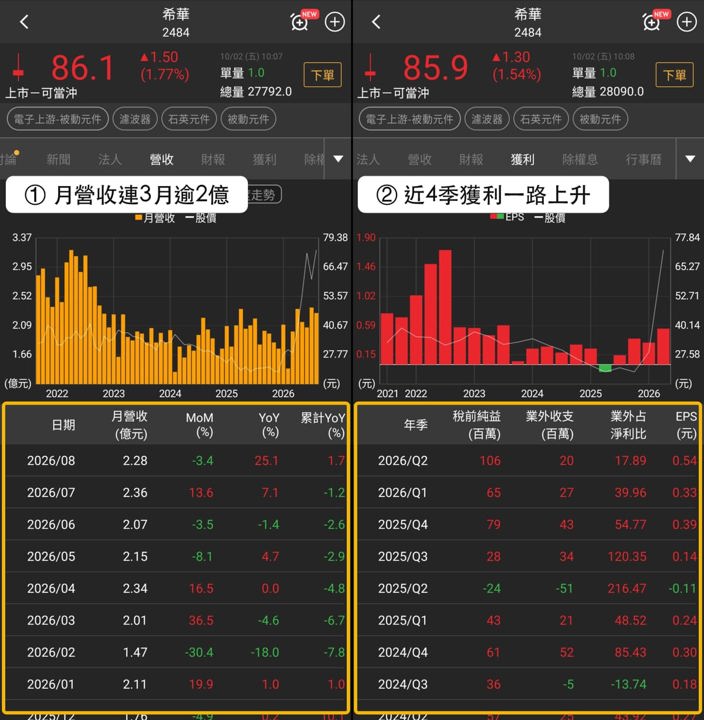
Task: Expand tab list dropdown in left panel
Action: coord(338,159)
